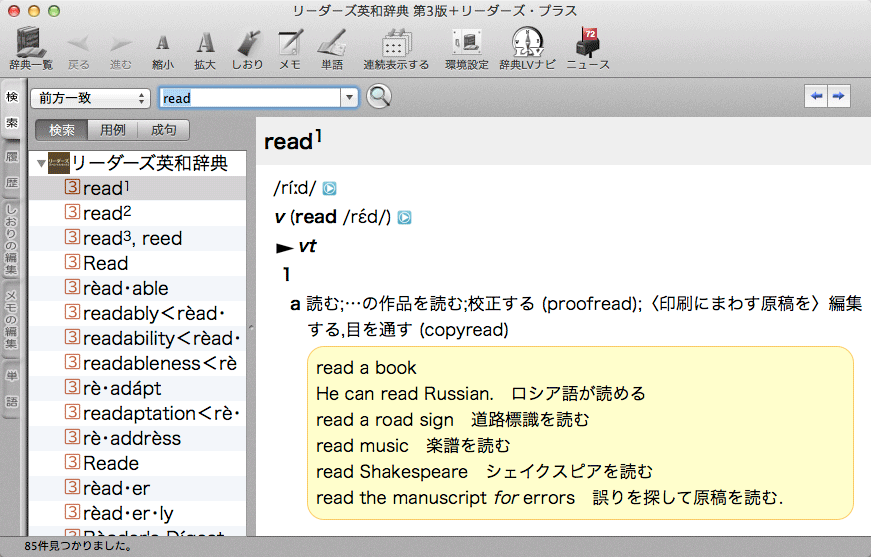Switch to the 用例 tab
The image size is (871, 557).
(x=113, y=130)
